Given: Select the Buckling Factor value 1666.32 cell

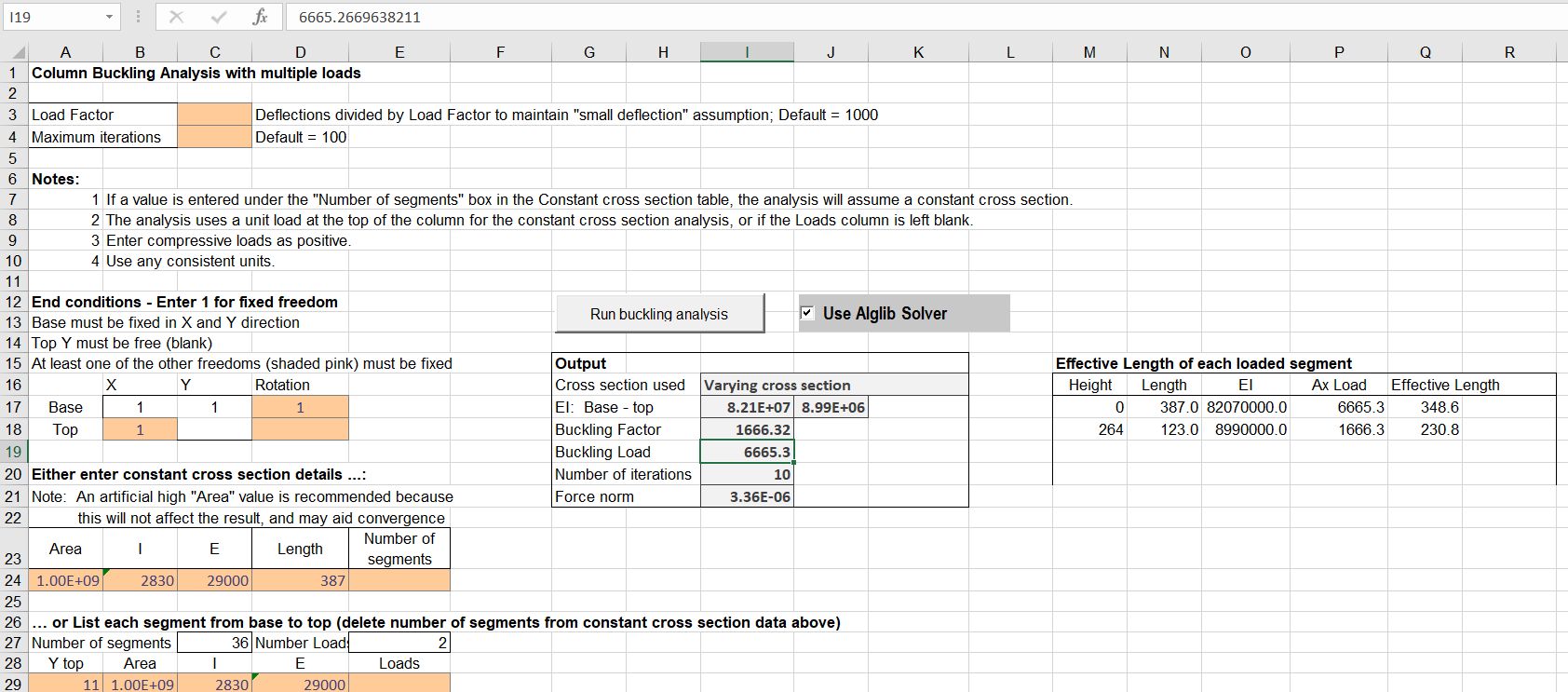Looking at the screenshot, I should point(747,429).
